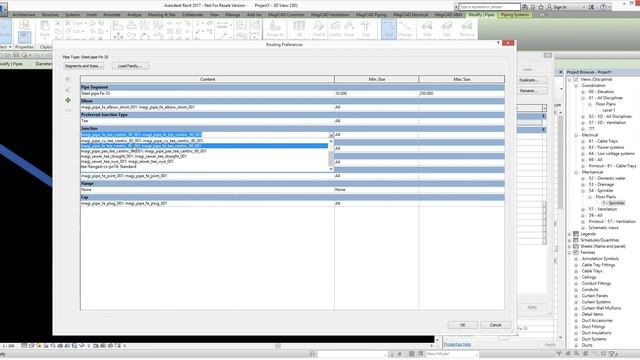Select the Modify tool in the ribbon
640x360 pixels.
pos(5,31)
